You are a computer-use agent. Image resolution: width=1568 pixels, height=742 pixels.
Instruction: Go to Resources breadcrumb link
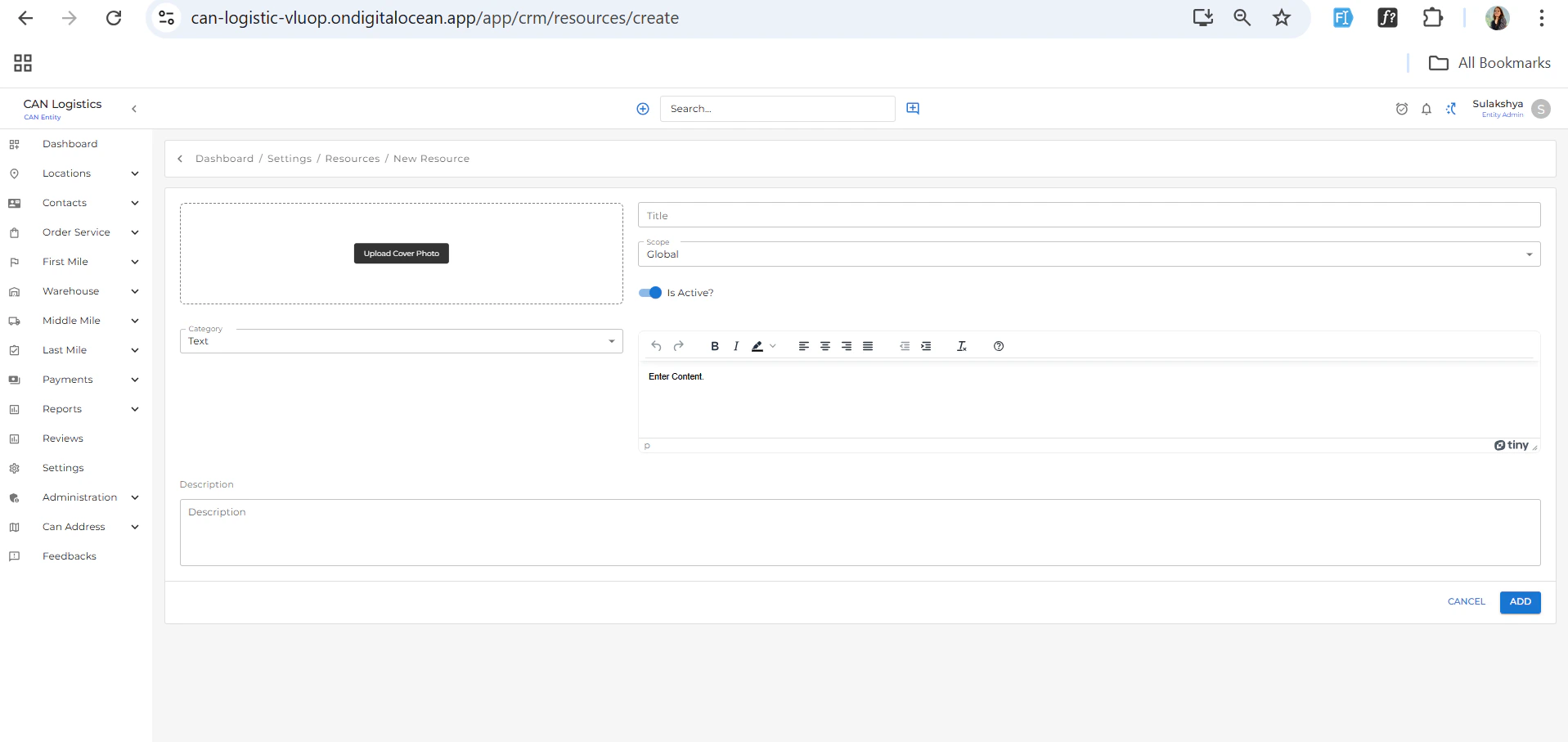353,159
